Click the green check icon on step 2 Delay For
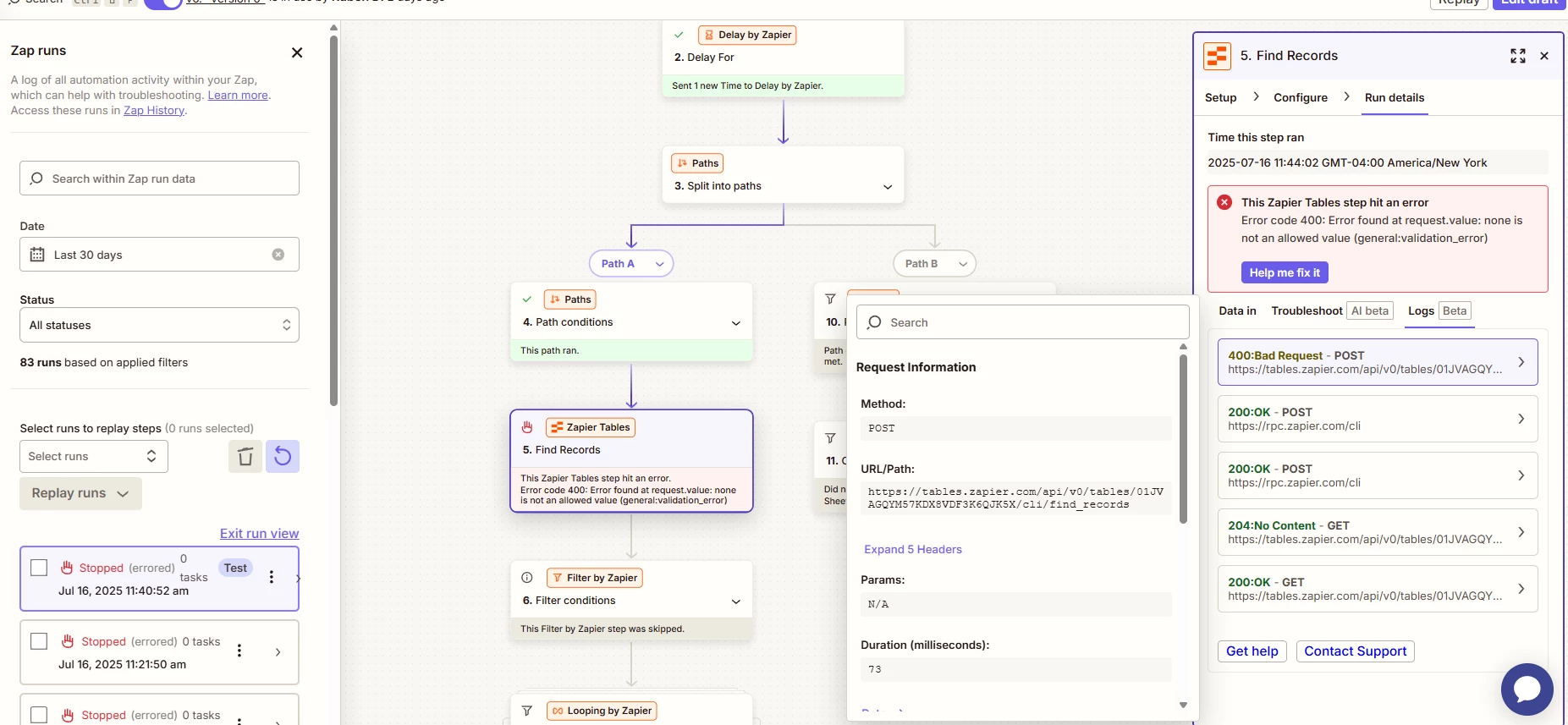 pos(679,35)
